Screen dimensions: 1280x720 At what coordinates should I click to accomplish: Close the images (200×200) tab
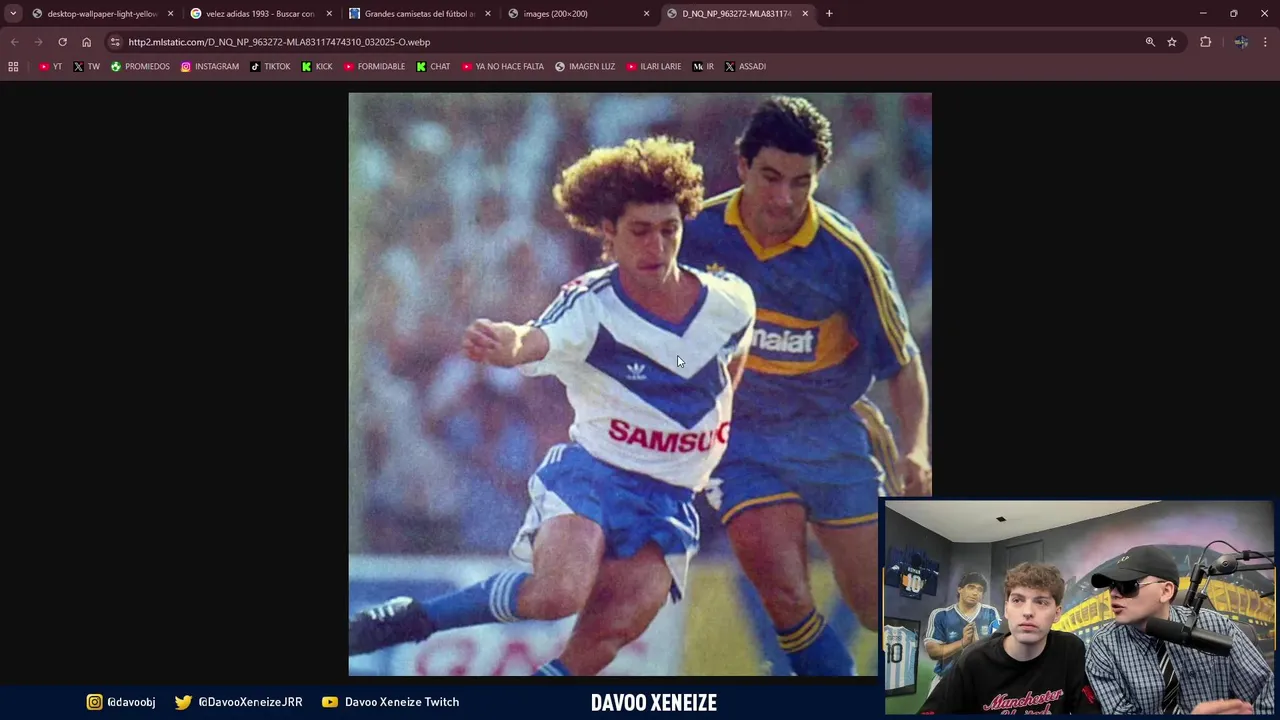[x=646, y=14]
